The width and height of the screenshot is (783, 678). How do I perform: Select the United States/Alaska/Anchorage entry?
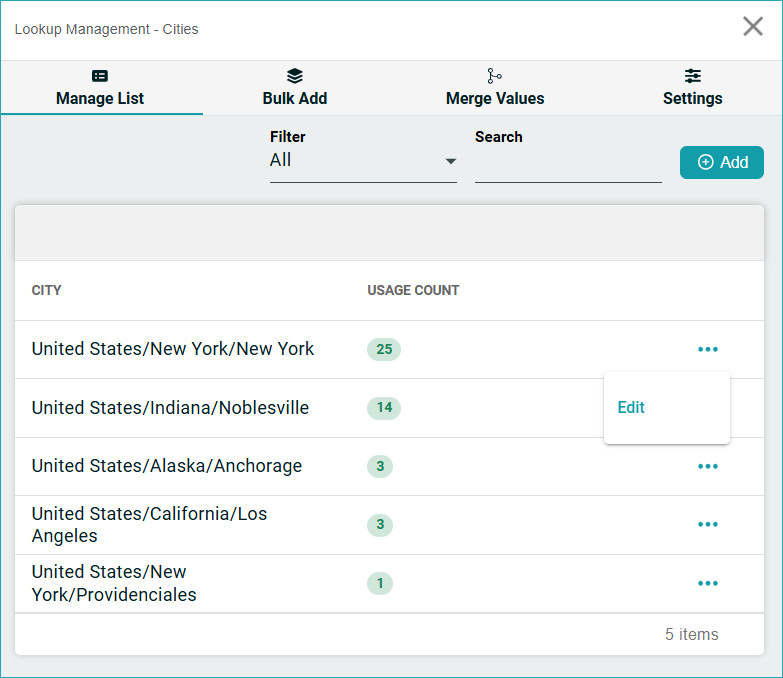point(166,466)
